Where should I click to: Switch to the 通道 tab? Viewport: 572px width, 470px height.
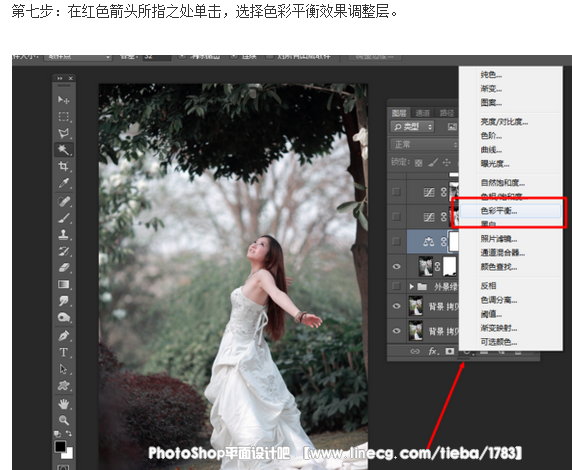(422, 113)
